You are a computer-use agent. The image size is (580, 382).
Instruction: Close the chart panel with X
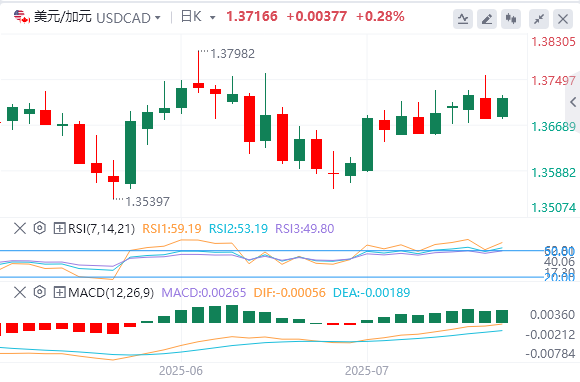(563, 19)
